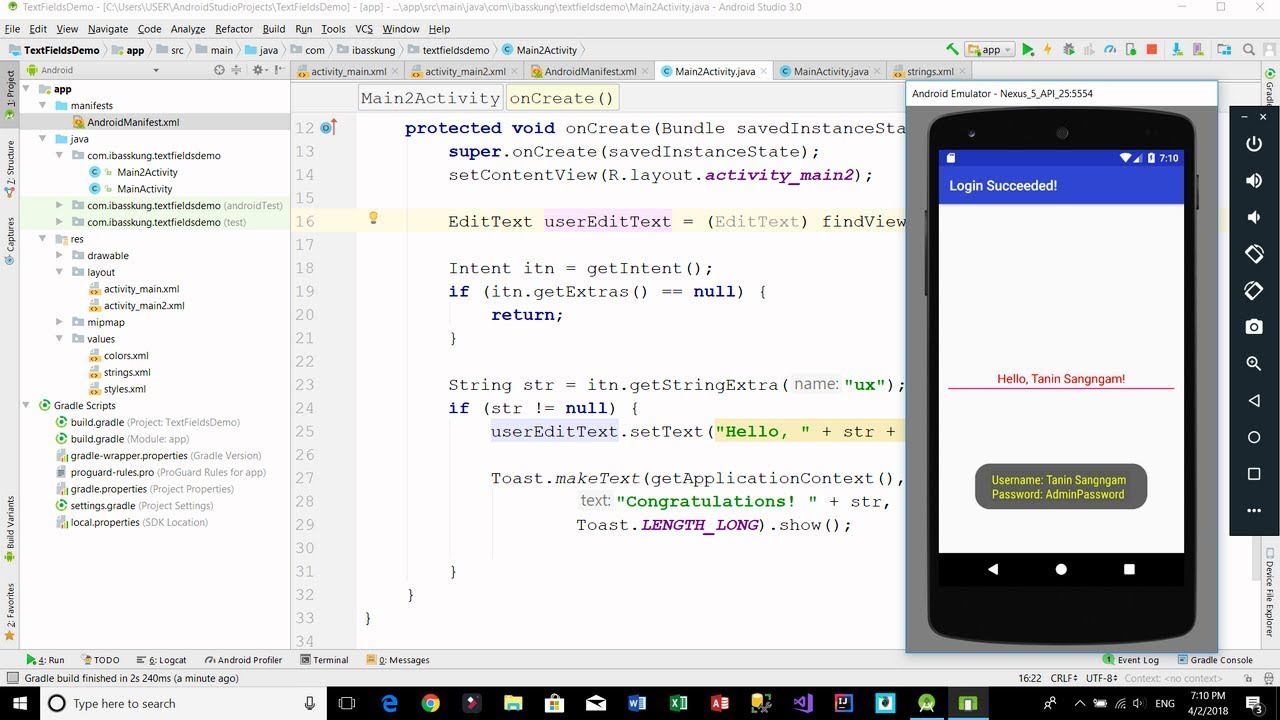
Task: Start the Debug app bug icon
Action: tap(1069, 49)
